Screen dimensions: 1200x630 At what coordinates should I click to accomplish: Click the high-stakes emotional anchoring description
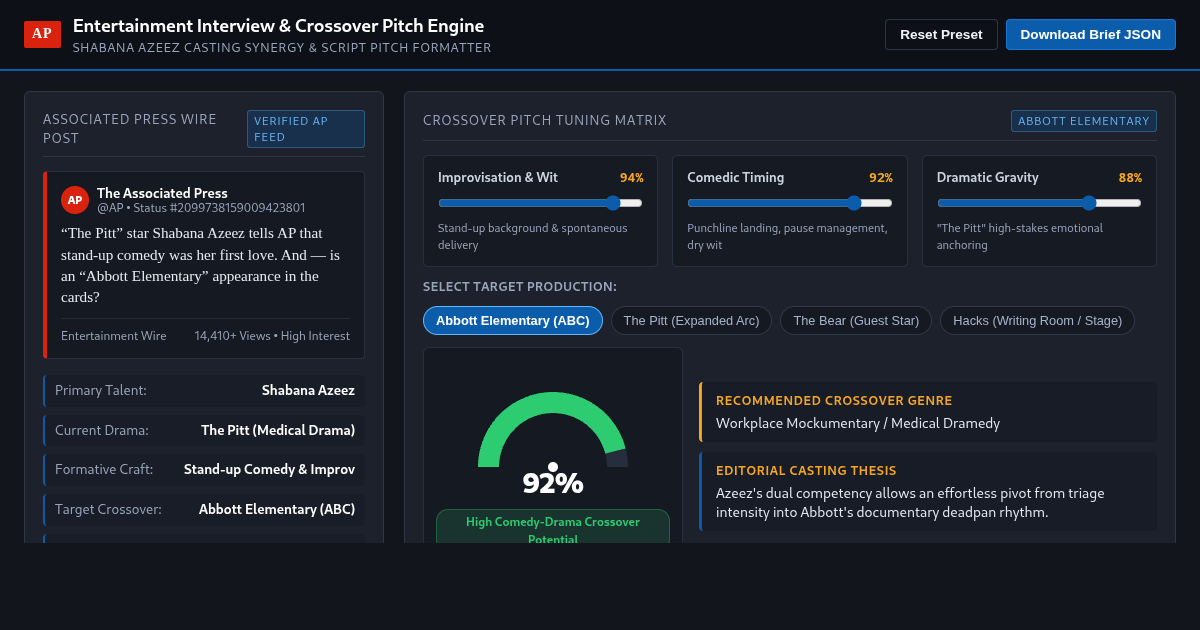pyautogui.click(x=1020, y=236)
